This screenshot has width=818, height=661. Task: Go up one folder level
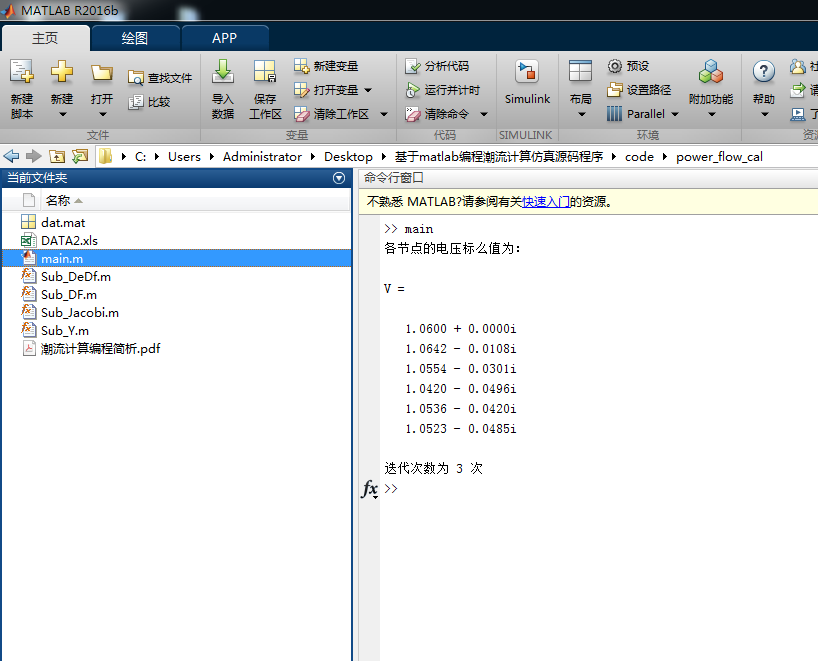click(57, 156)
